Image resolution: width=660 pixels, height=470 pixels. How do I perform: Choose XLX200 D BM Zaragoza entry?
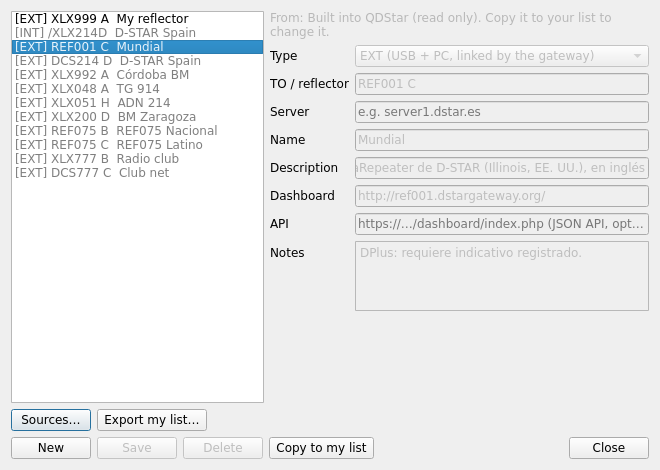[x=137, y=117]
